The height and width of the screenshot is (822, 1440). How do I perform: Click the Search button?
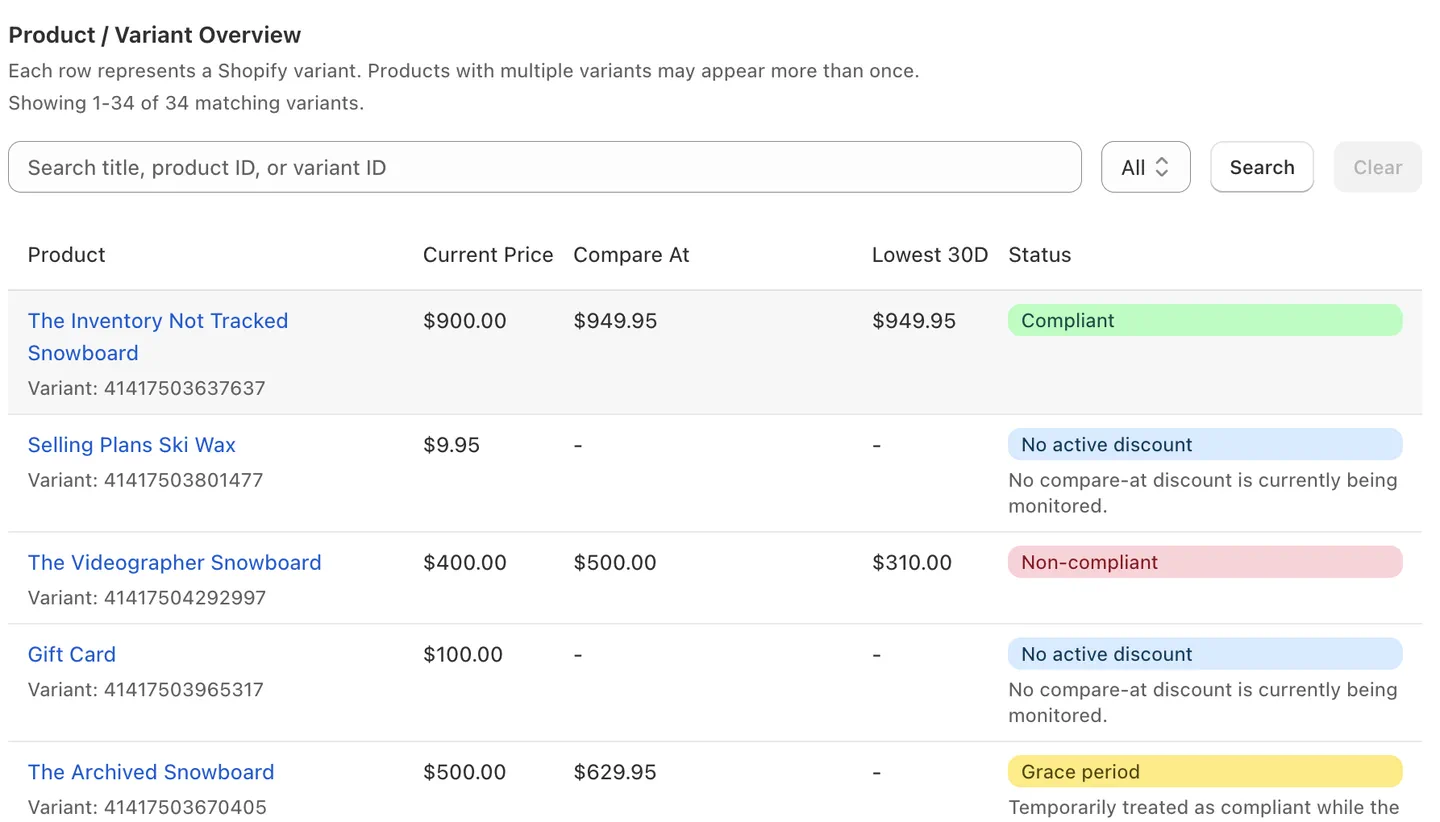click(1261, 167)
